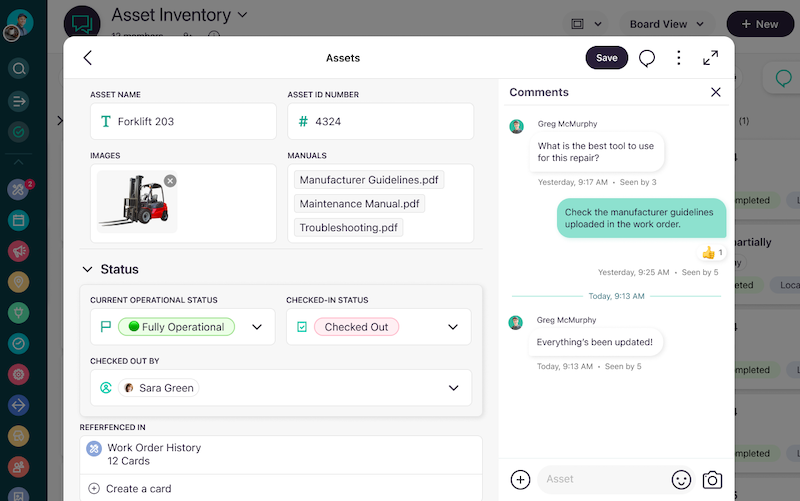Image resolution: width=800 pixels, height=501 pixels.
Task: Open the three-dot more options menu
Action: [679, 58]
